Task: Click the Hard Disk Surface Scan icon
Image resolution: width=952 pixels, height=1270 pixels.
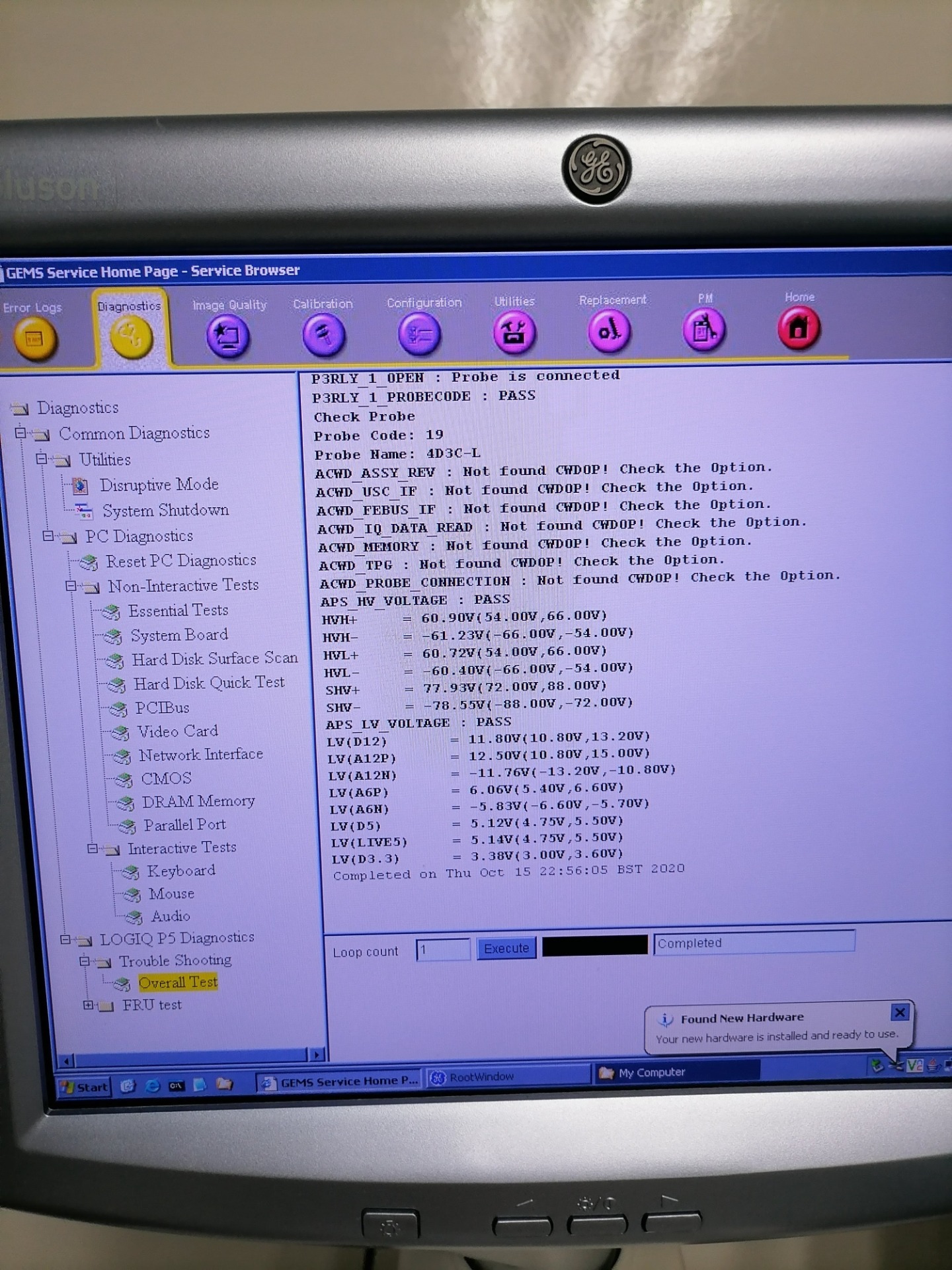Action: 115,660
